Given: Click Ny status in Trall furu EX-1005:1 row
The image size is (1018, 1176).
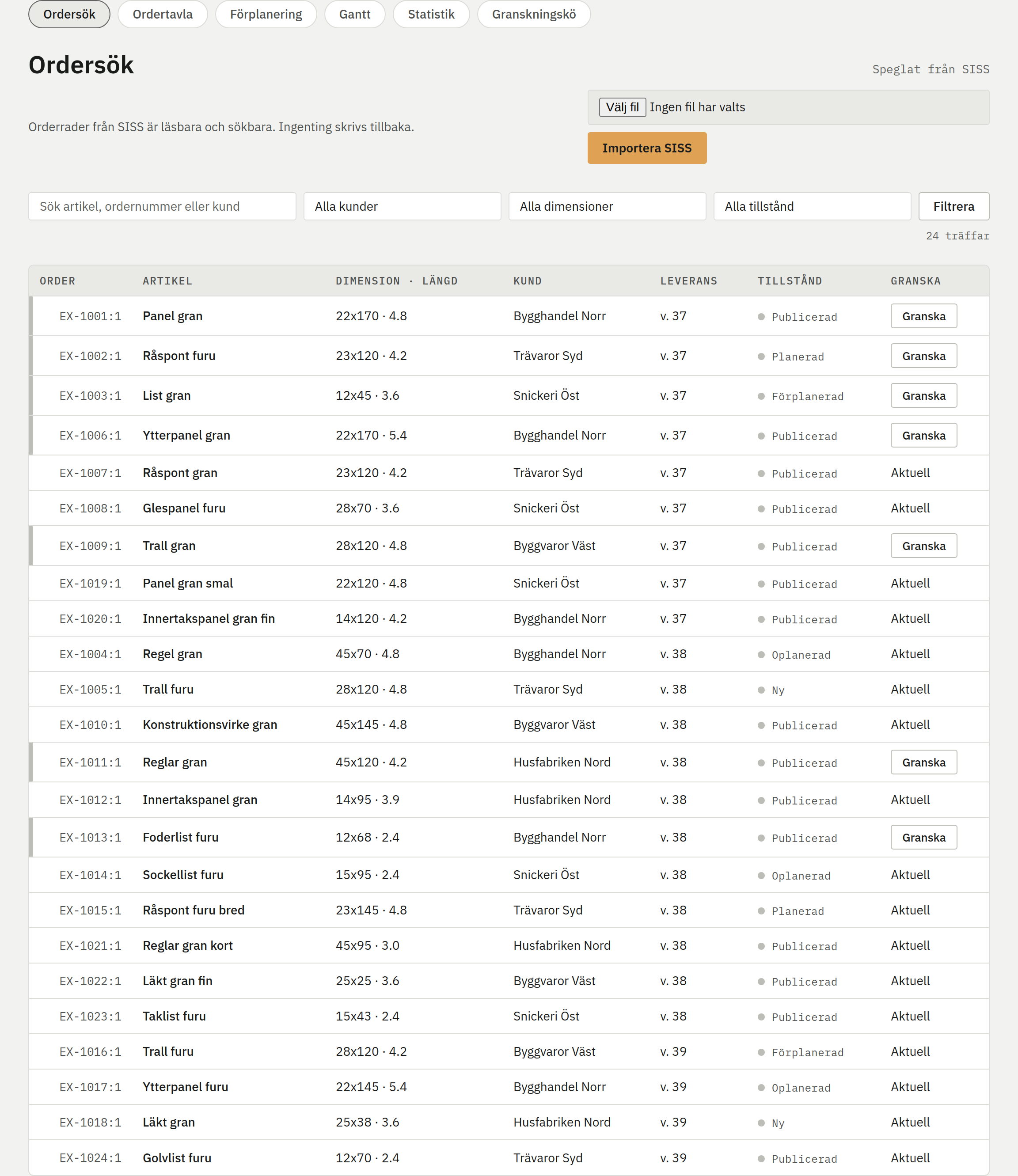Looking at the screenshot, I should 778,690.
